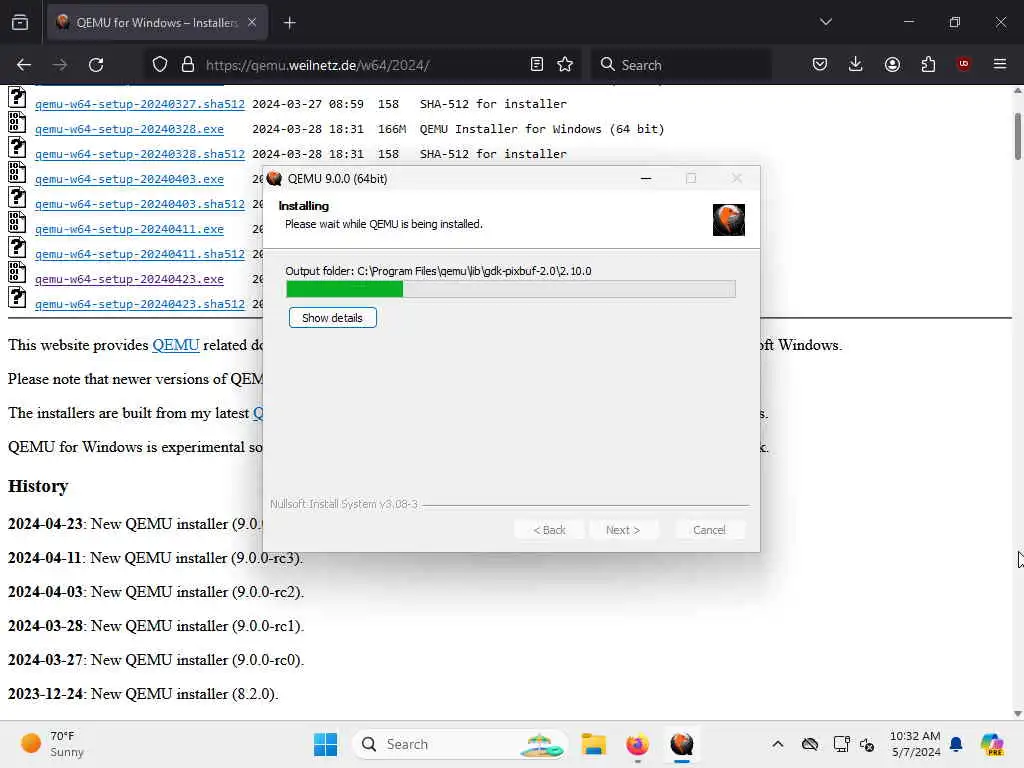Open Firefox account icon

click(892, 65)
